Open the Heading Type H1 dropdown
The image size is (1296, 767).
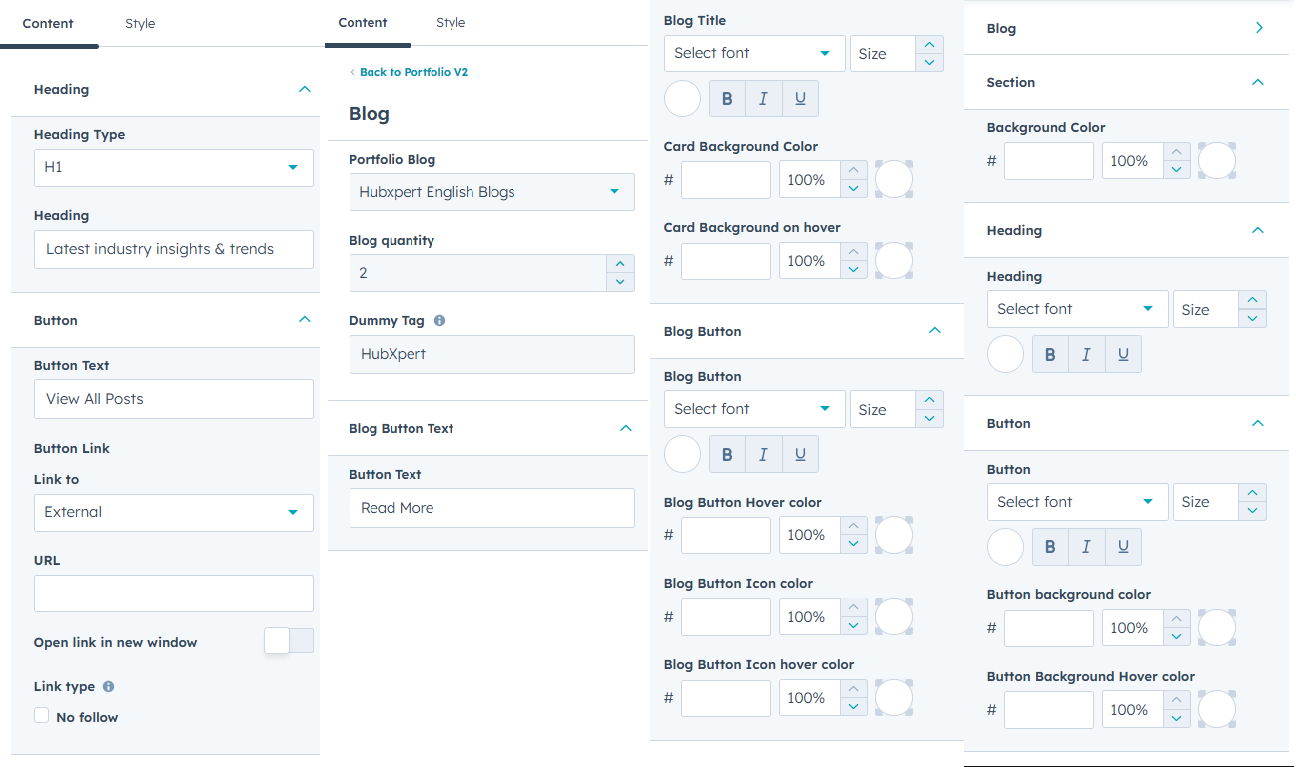(x=174, y=168)
